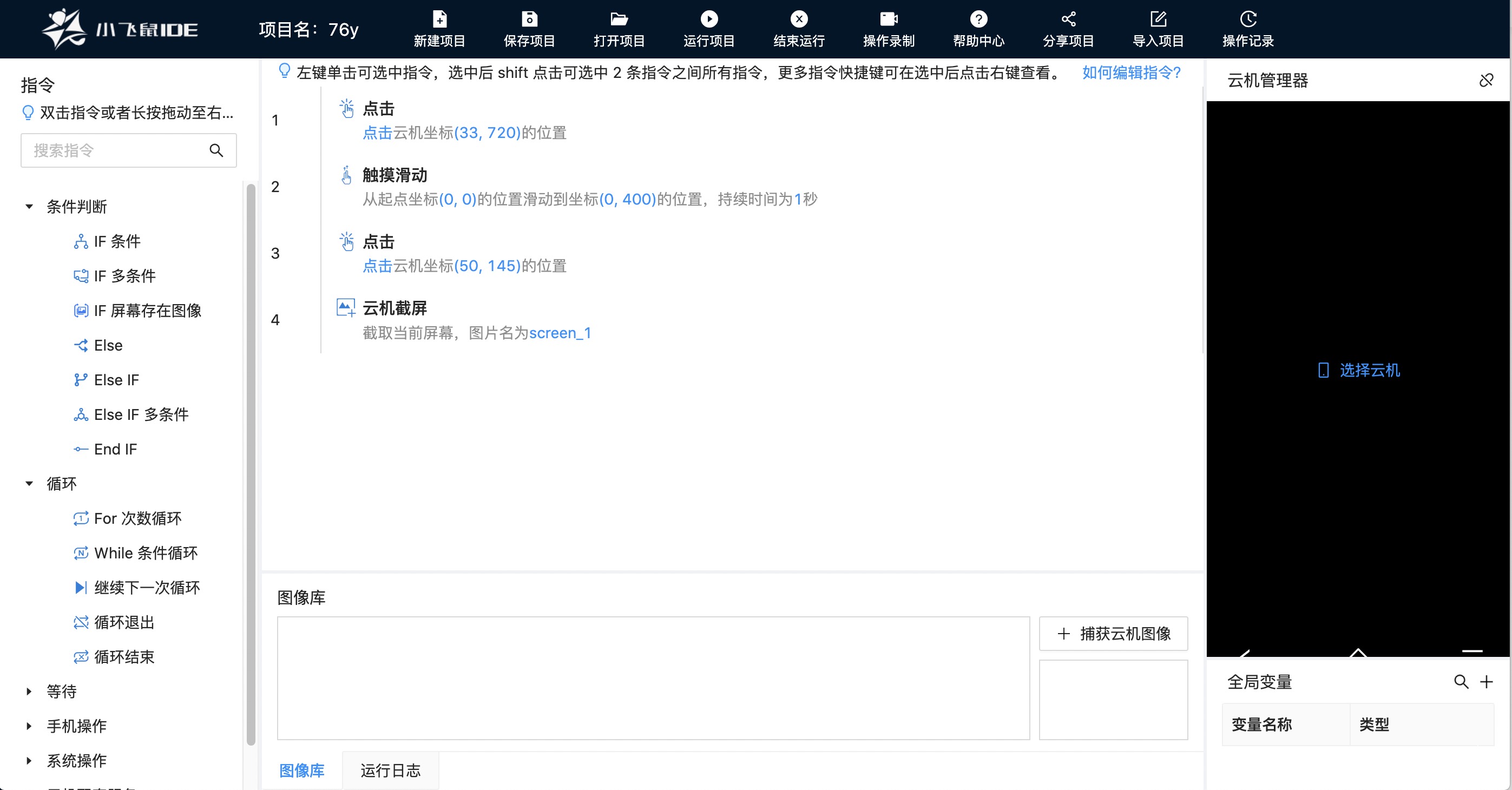Collapse the 条件判断 category
This screenshot has width=1512, height=790.
29,207
